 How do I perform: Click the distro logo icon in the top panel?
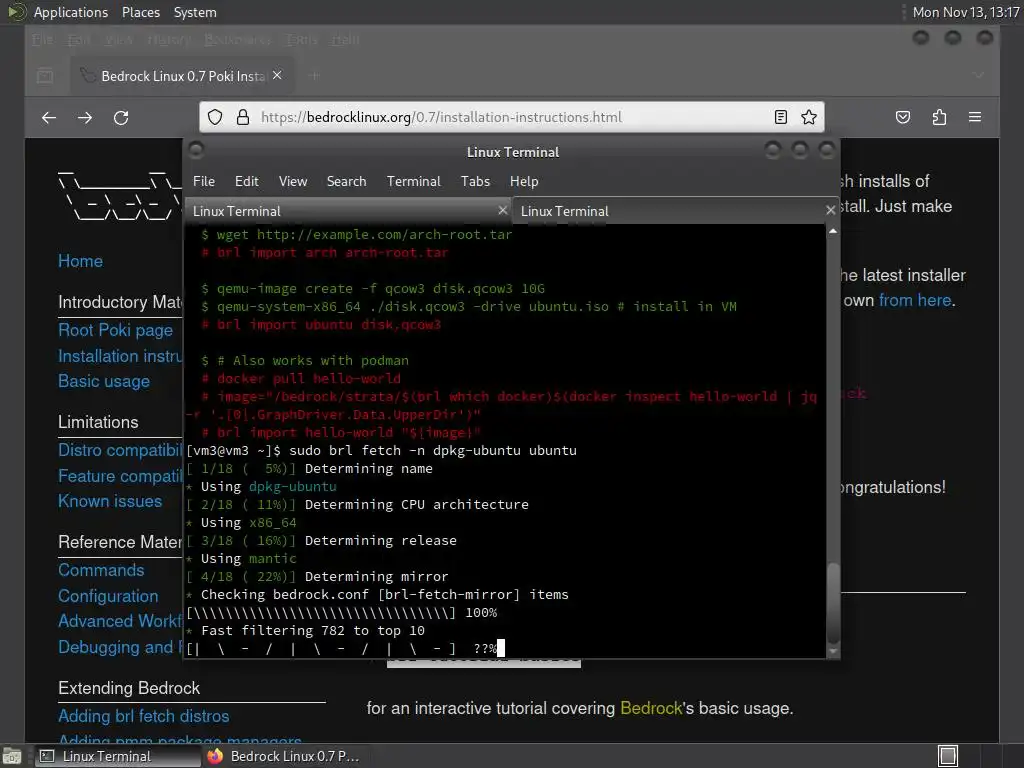[x=16, y=12]
